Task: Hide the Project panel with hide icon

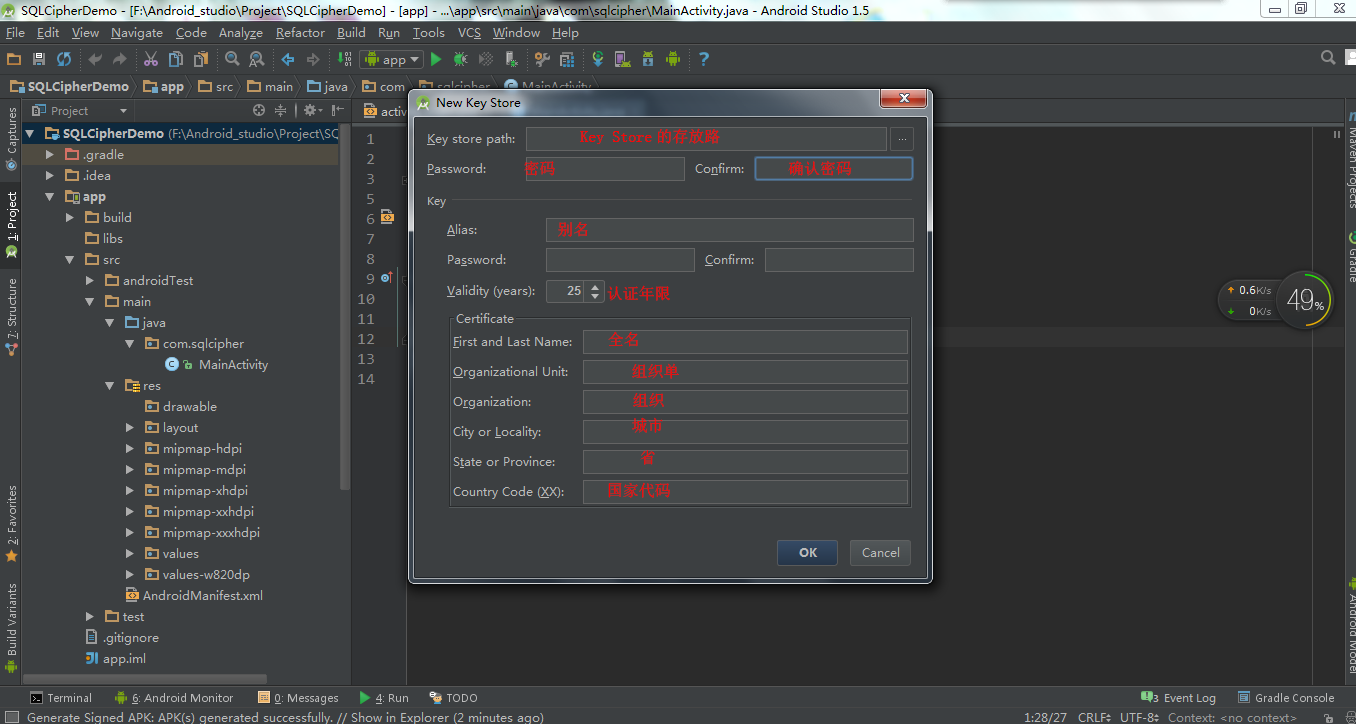Action: [338, 110]
